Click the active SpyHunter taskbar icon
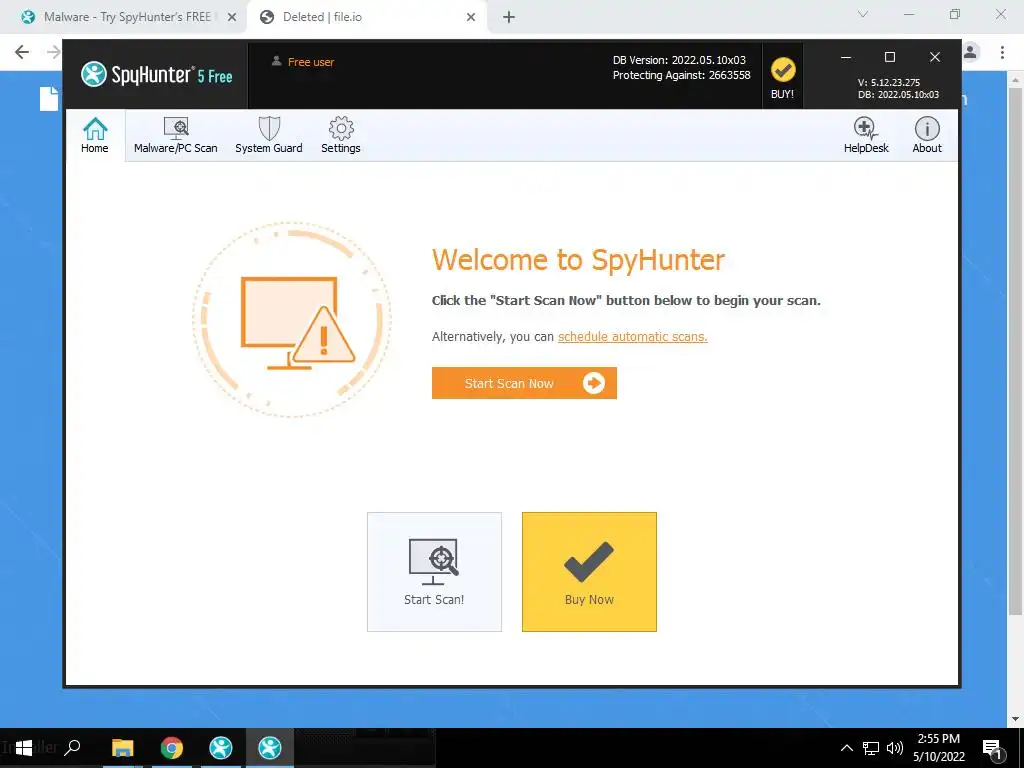Viewport: 1024px width, 768px height. coord(270,748)
